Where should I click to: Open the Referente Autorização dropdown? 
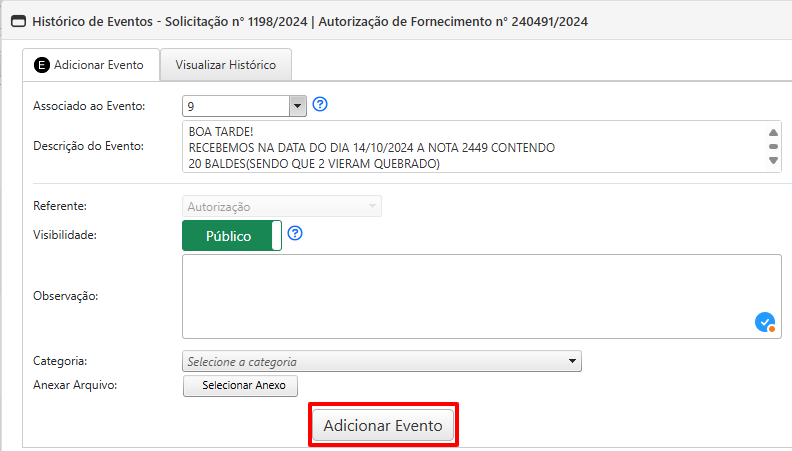pyautogui.click(x=282, y=206)
